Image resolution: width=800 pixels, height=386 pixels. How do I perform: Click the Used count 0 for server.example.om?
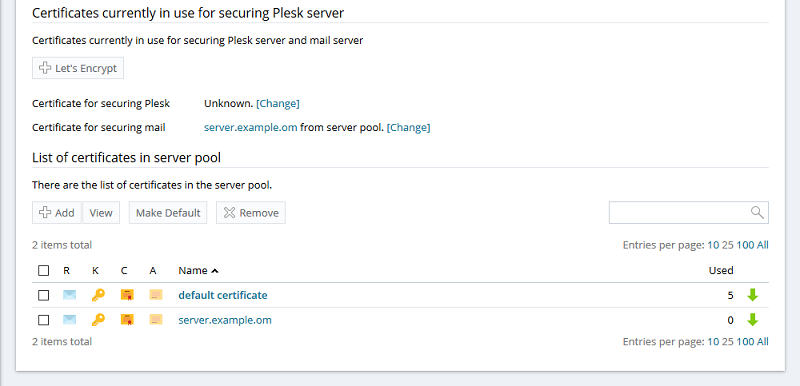click(731, 320)
